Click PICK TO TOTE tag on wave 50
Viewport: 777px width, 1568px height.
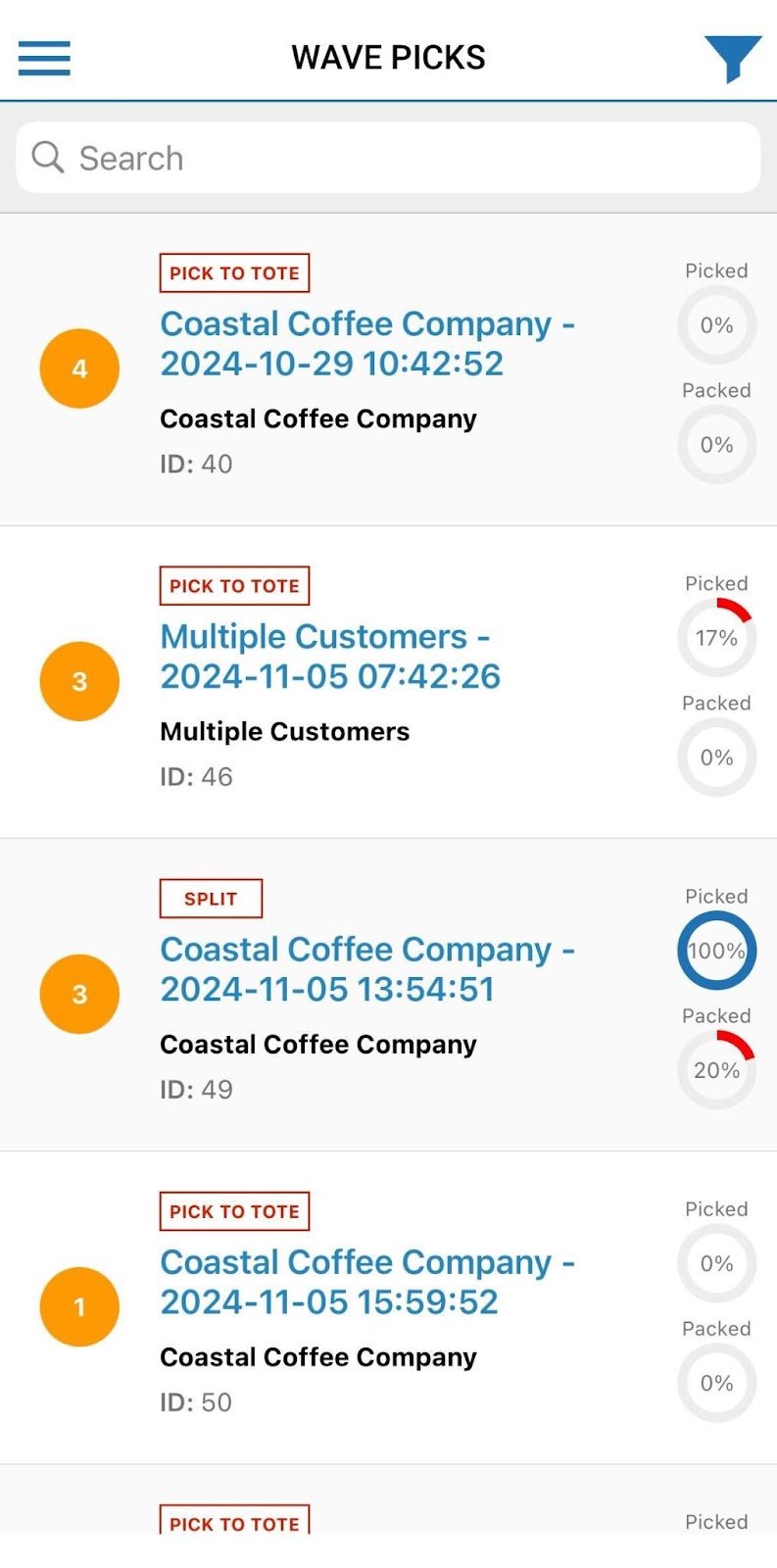[234, 1211]
